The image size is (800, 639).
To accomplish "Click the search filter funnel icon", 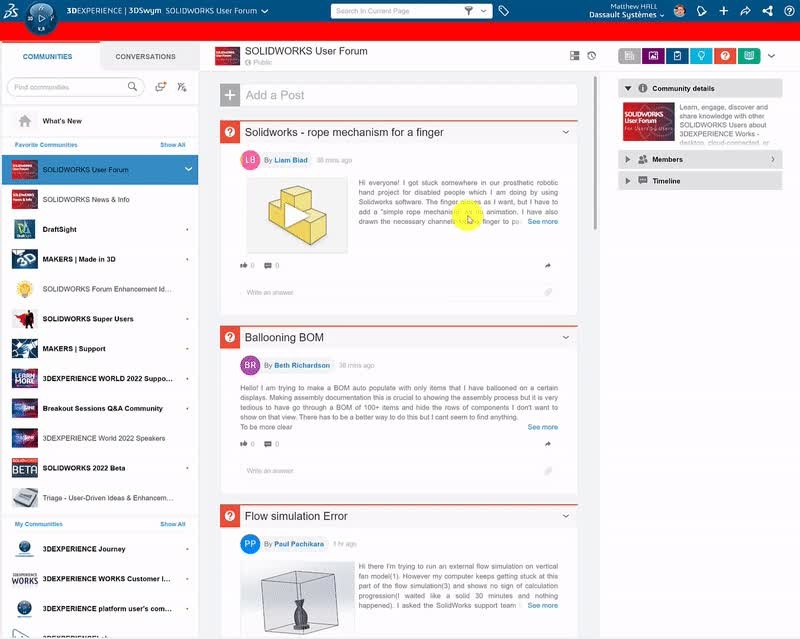I will pyautogui.click(x=468, y=11).
